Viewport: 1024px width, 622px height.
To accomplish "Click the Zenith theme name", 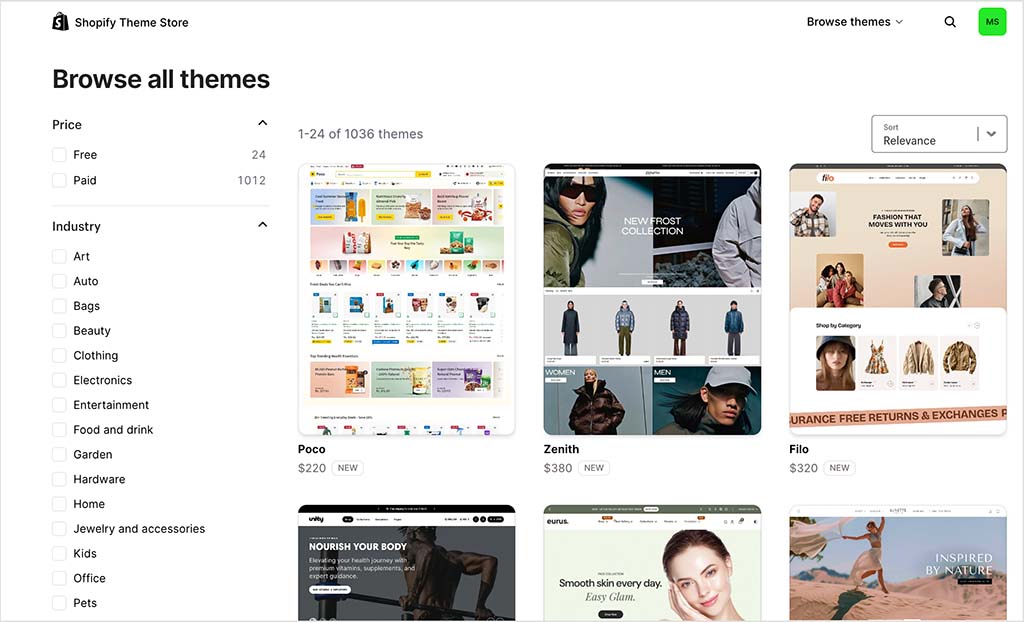I will click(x=561, y=449).
